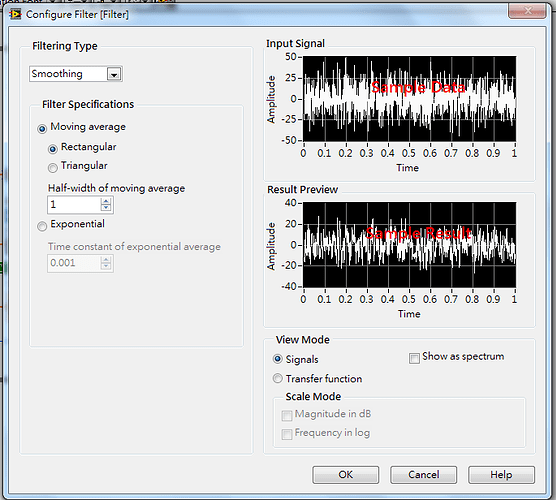Image resolution: width=556 pixels, height=500 pixels.
Task: Switch view mode to Transfer function
Action: [x=278, y=378]
